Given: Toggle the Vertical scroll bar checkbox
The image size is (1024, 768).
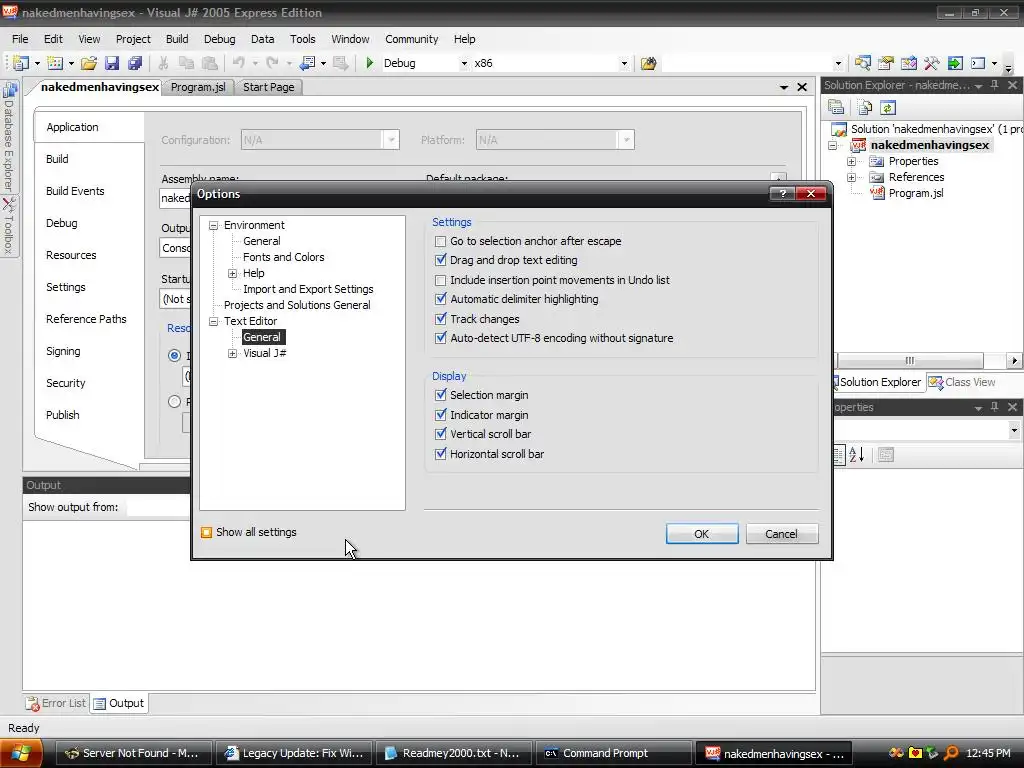Looking at the screenshot, I should pos(441,434).
